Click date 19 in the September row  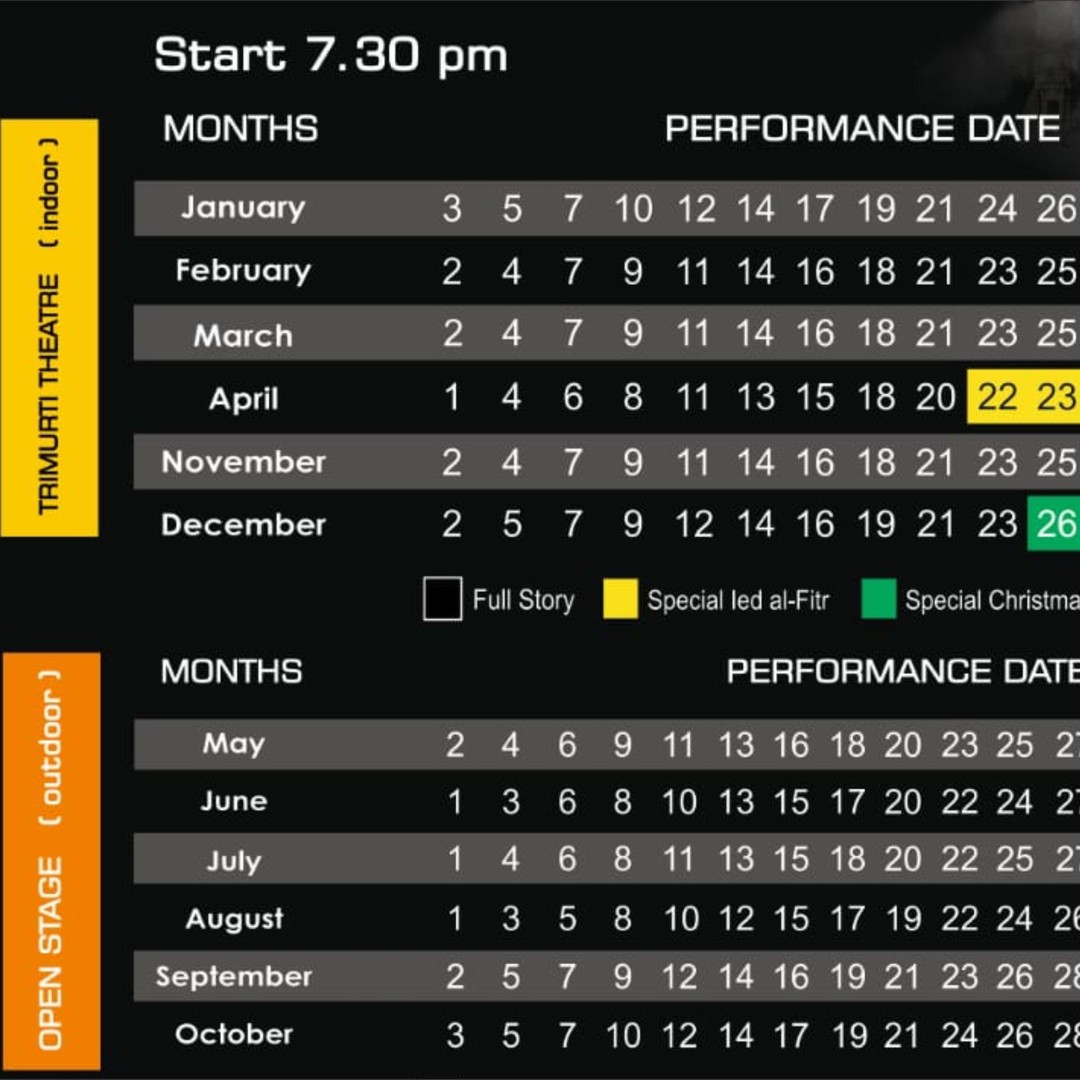pyautogui.click(x=847, y=977)
